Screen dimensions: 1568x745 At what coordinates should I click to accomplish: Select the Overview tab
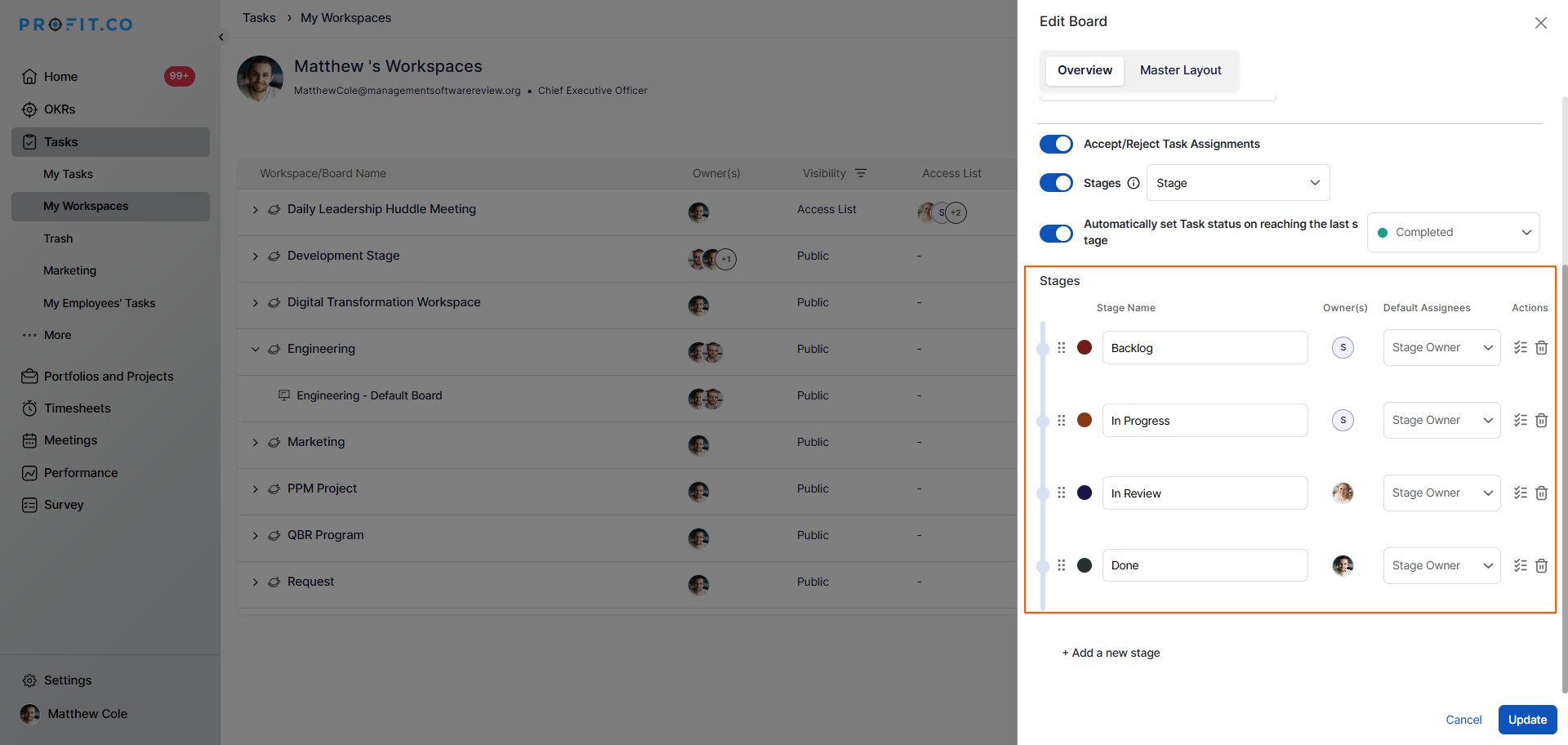pyautogui.click(x=1084, y=70)
